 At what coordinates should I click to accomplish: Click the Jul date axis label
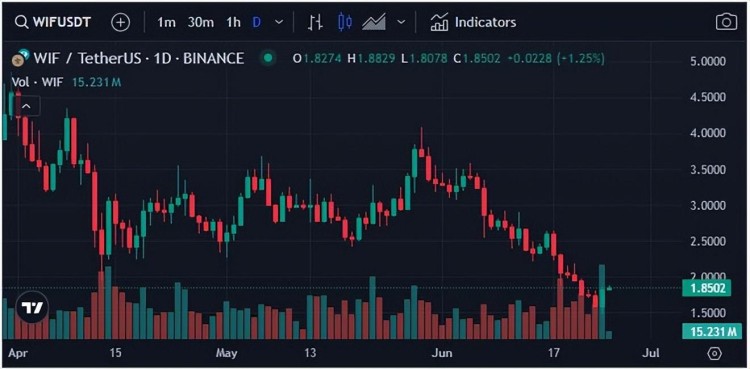tap(651, 353)
